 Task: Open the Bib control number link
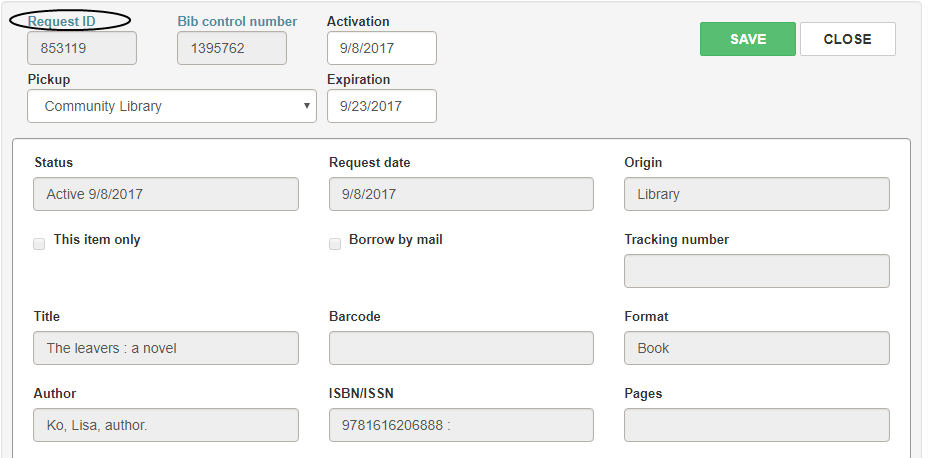237,21
